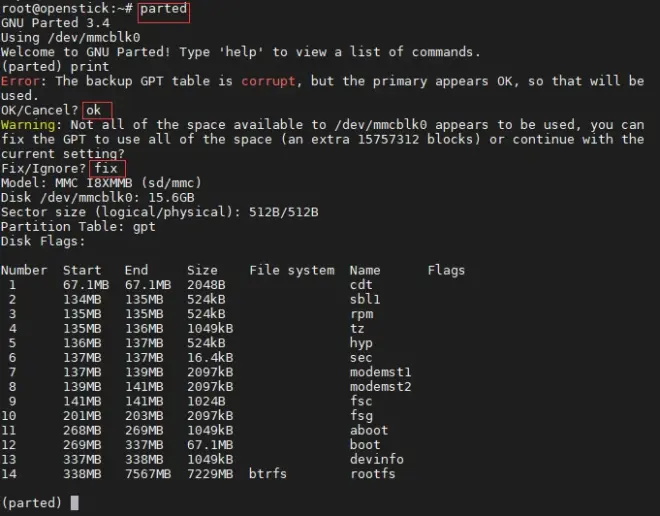Click the 'Model: MMC I8XMMB (sd/mmc)' line

click(x=101, y=183)
